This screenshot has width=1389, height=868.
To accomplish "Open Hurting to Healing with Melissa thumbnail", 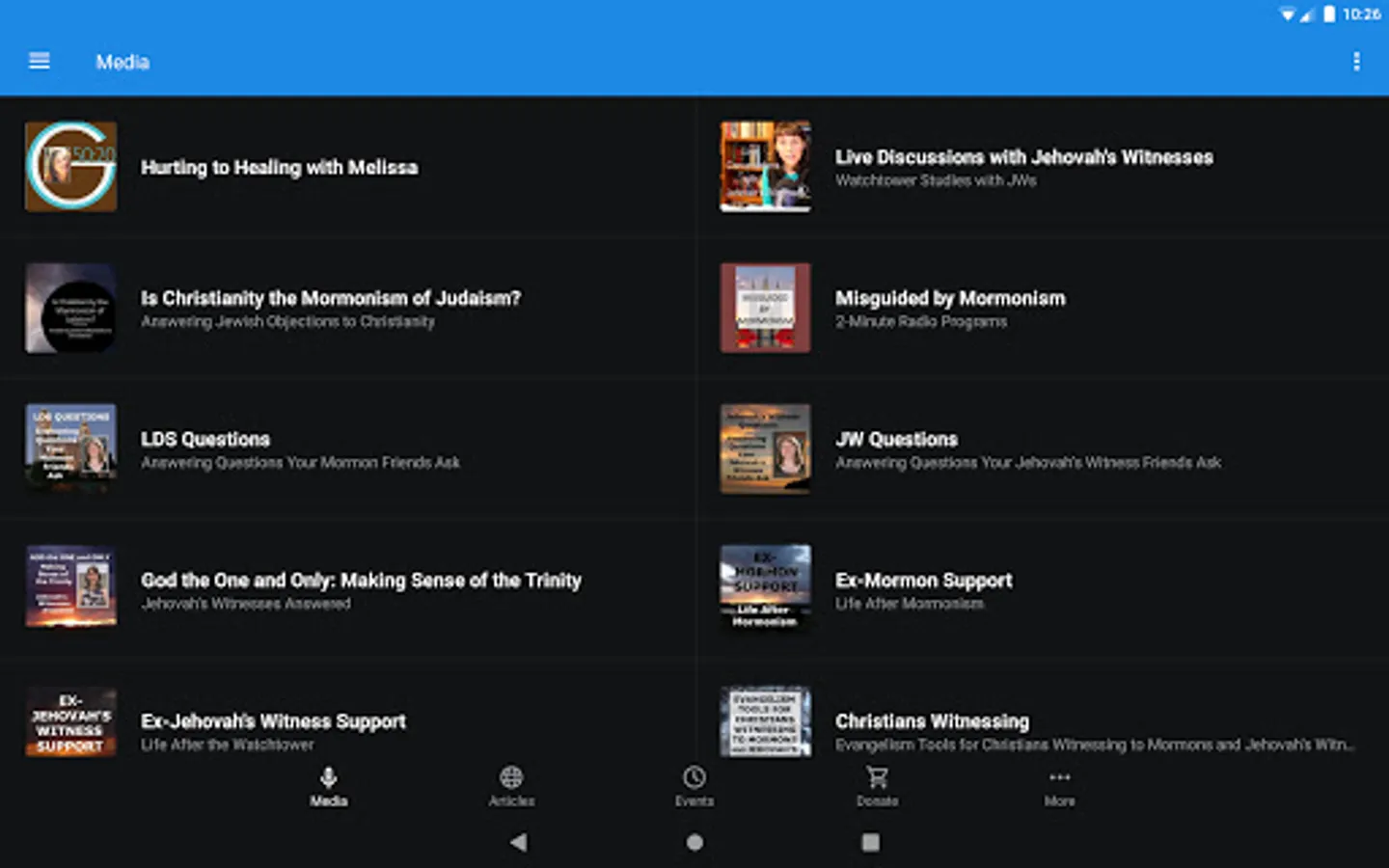I will coord(71,167).
